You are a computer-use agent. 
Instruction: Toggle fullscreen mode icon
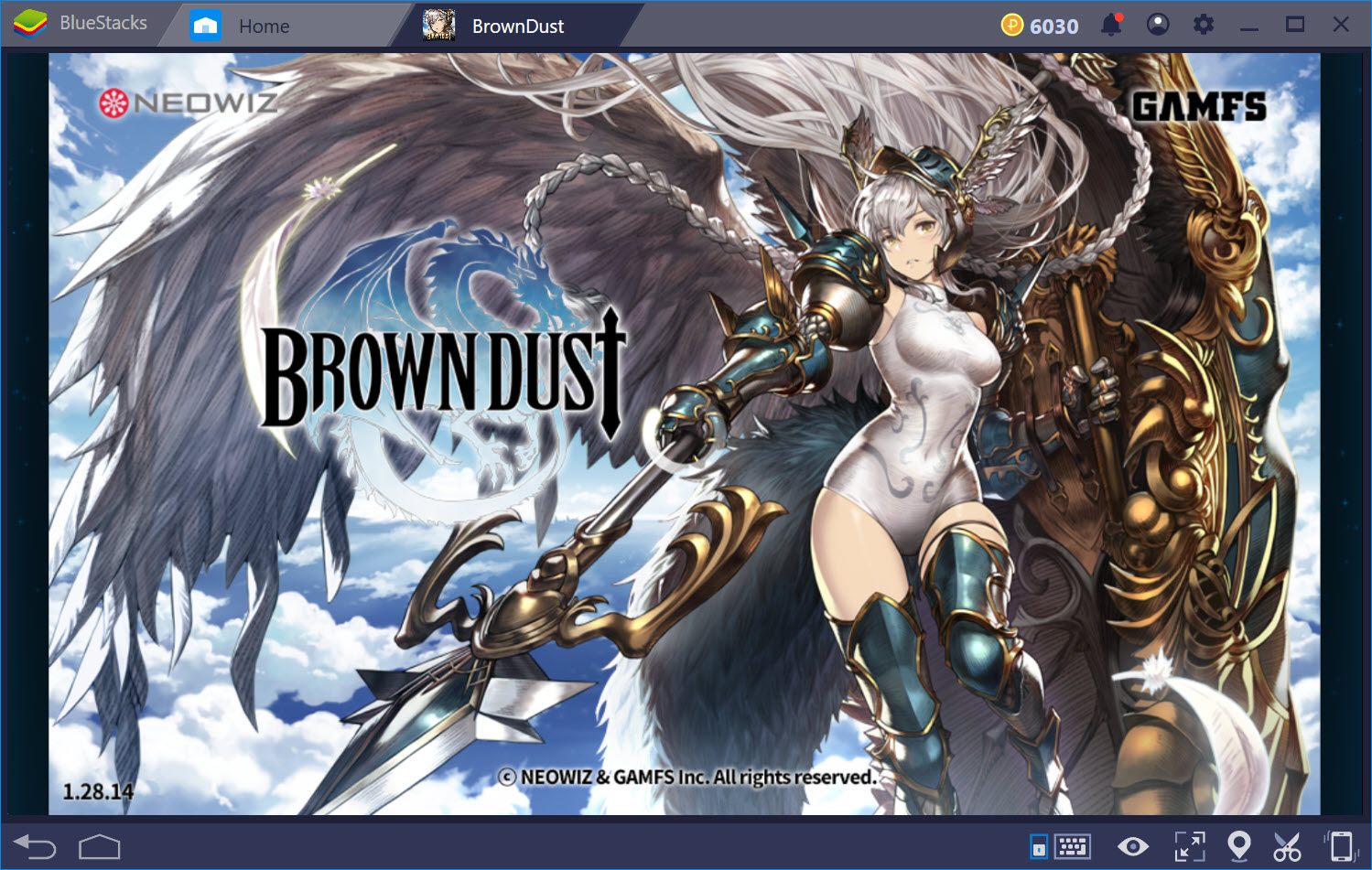[1190, 846]
